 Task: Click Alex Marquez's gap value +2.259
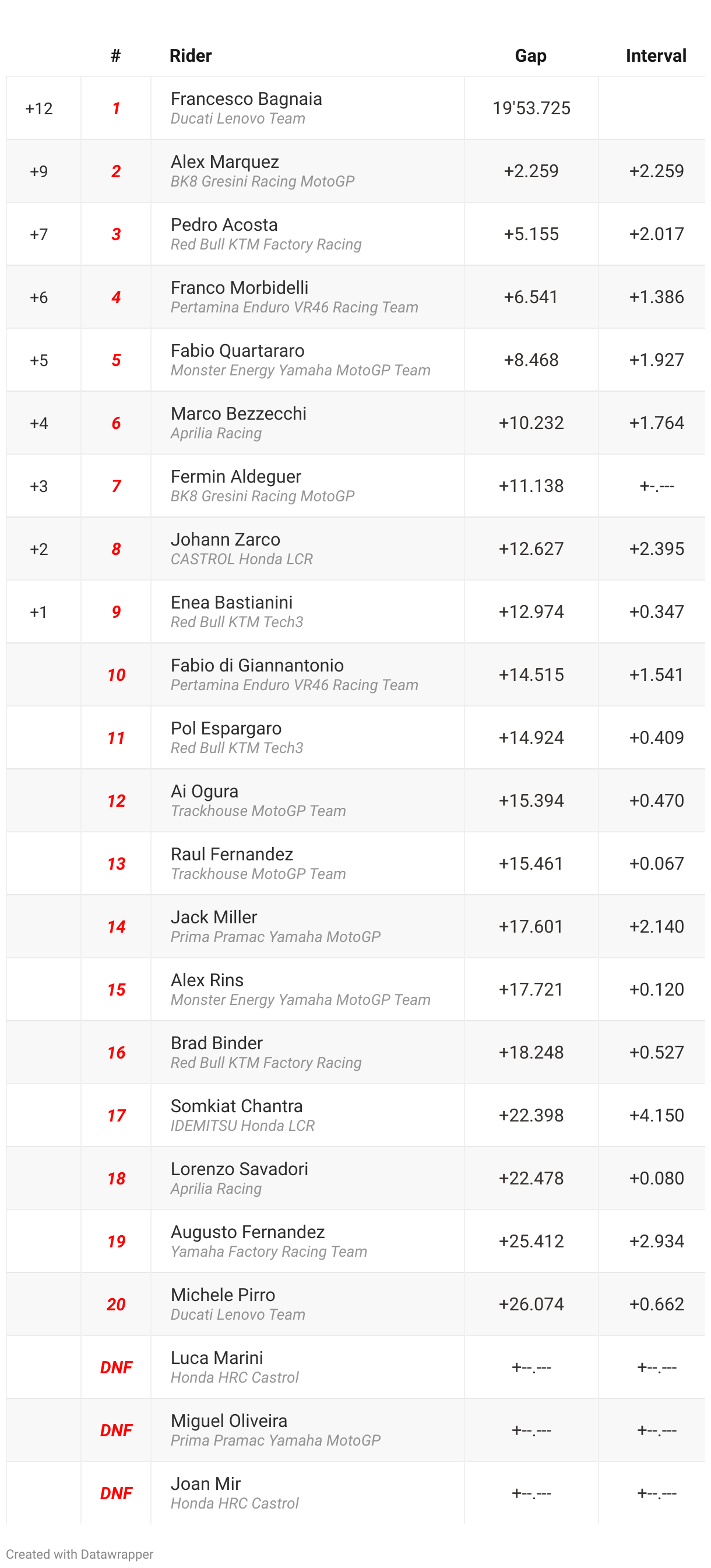click(532, 171)
